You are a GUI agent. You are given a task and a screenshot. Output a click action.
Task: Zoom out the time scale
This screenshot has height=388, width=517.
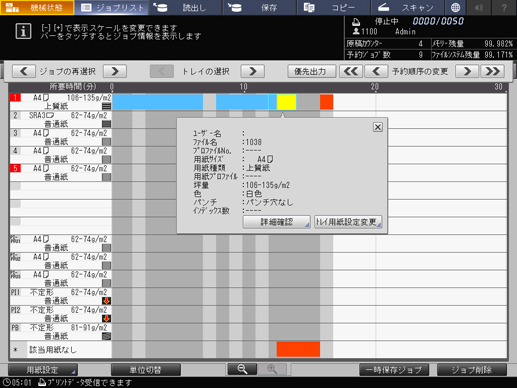click(x=242, y=369)
